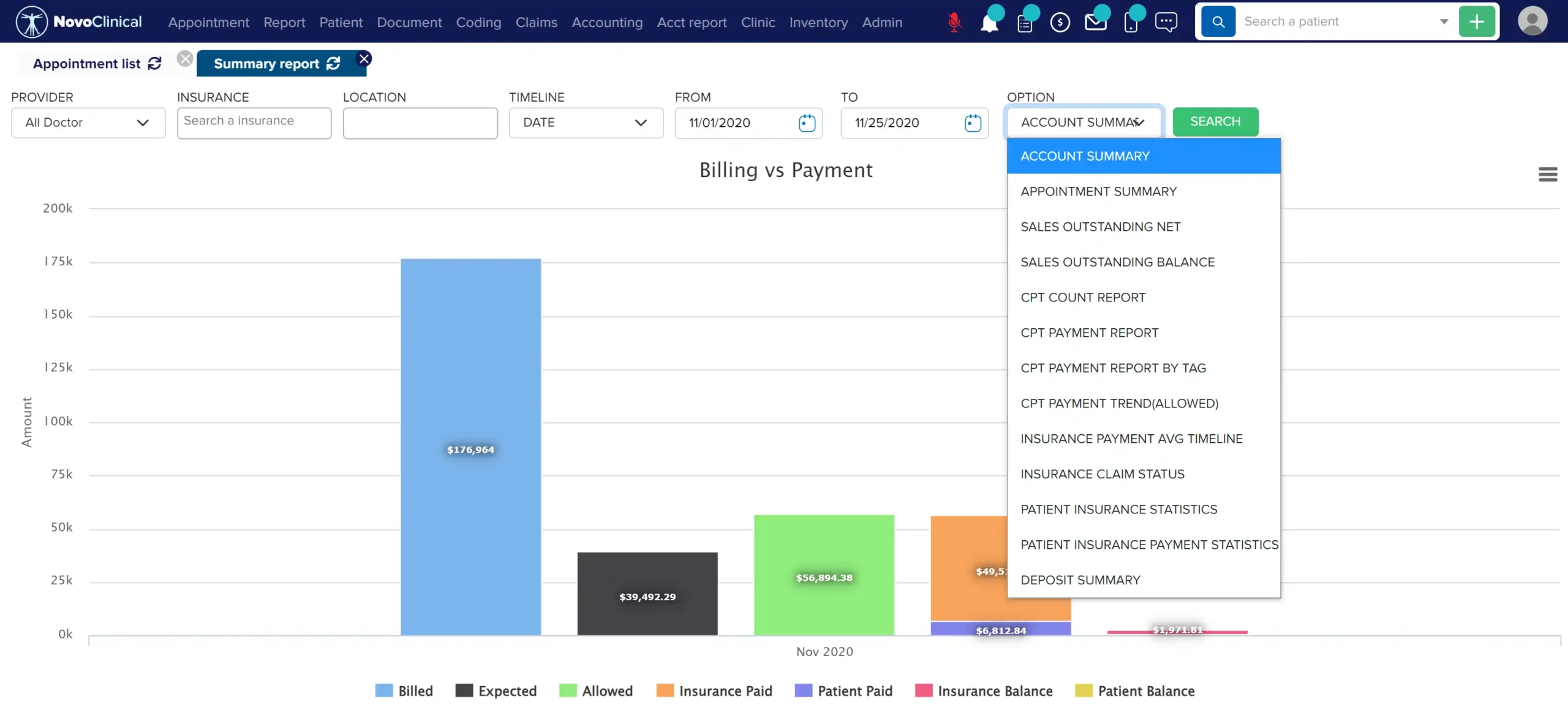Image resolution: width=1568 pixels, height=710 pixels.
Task: Hide the Expected series via the legend
Action: pos(506,690)
